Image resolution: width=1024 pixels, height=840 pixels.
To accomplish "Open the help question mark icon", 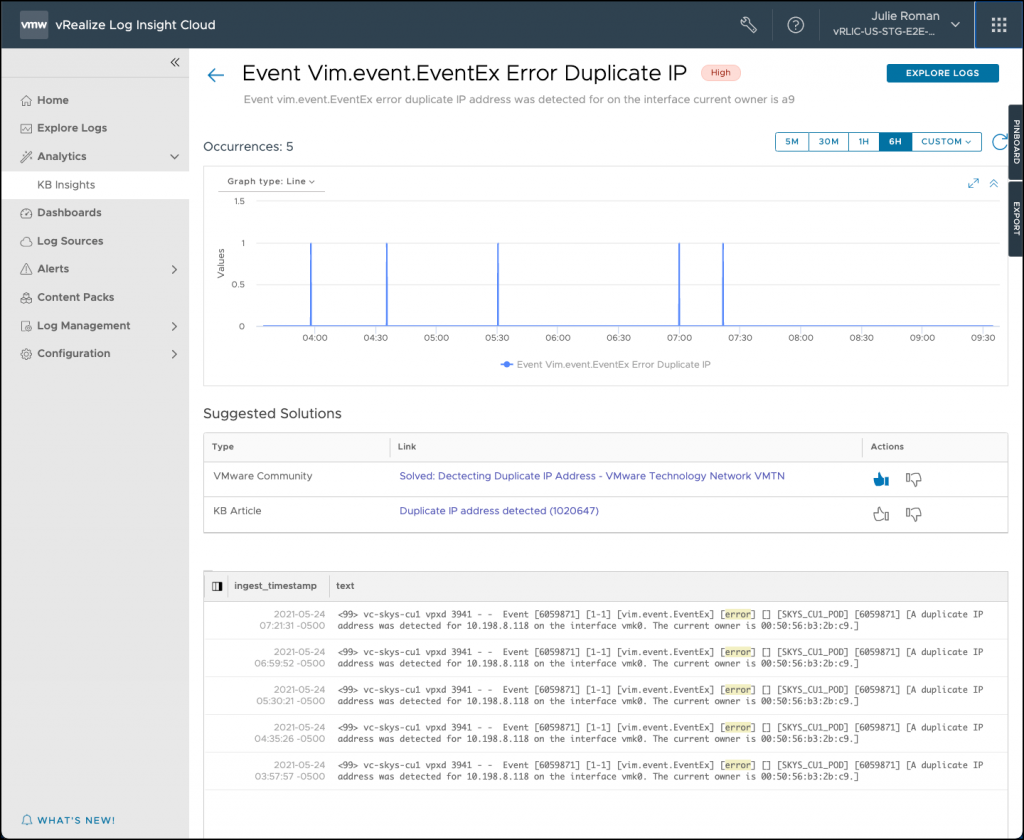I will click(x=796, y=25).
